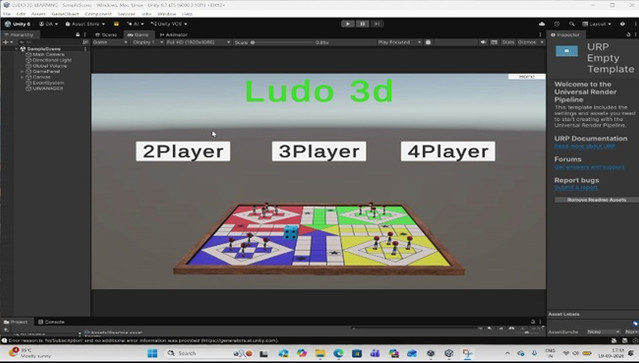Open the Play Focused dropdown

click(399, 42)
